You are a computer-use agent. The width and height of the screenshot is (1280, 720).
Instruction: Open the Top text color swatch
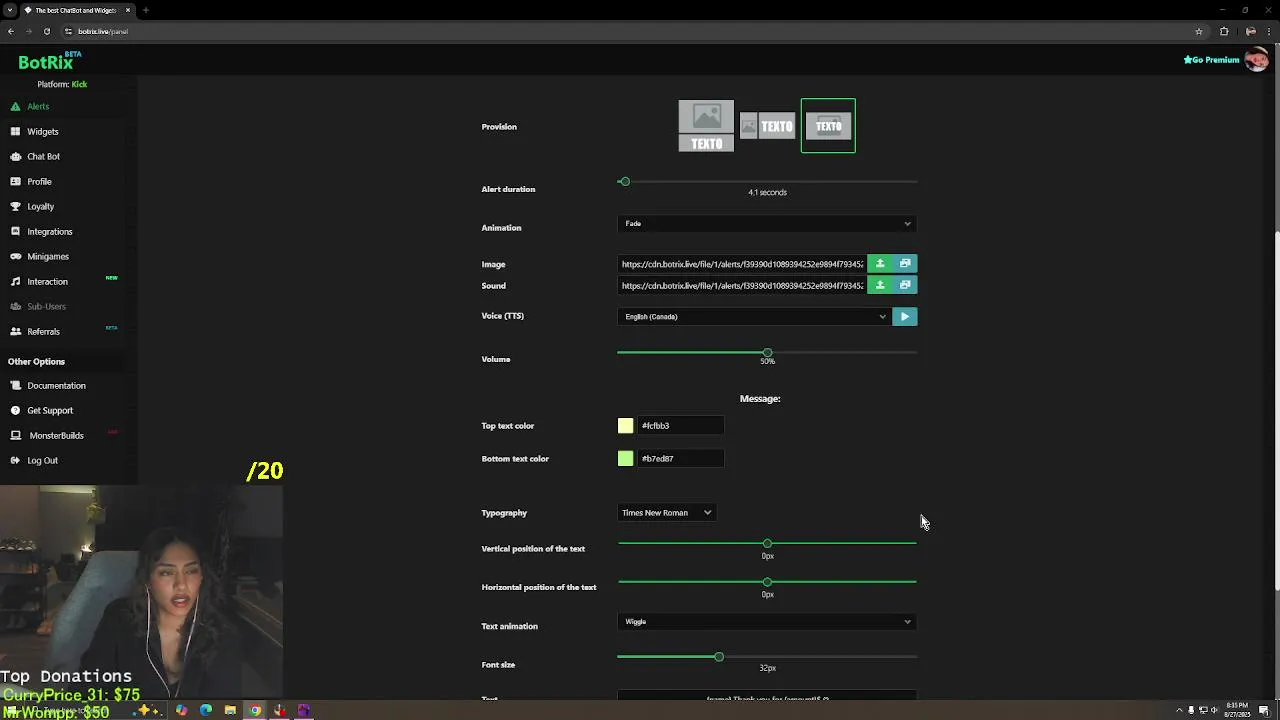(x=625, y=425)
